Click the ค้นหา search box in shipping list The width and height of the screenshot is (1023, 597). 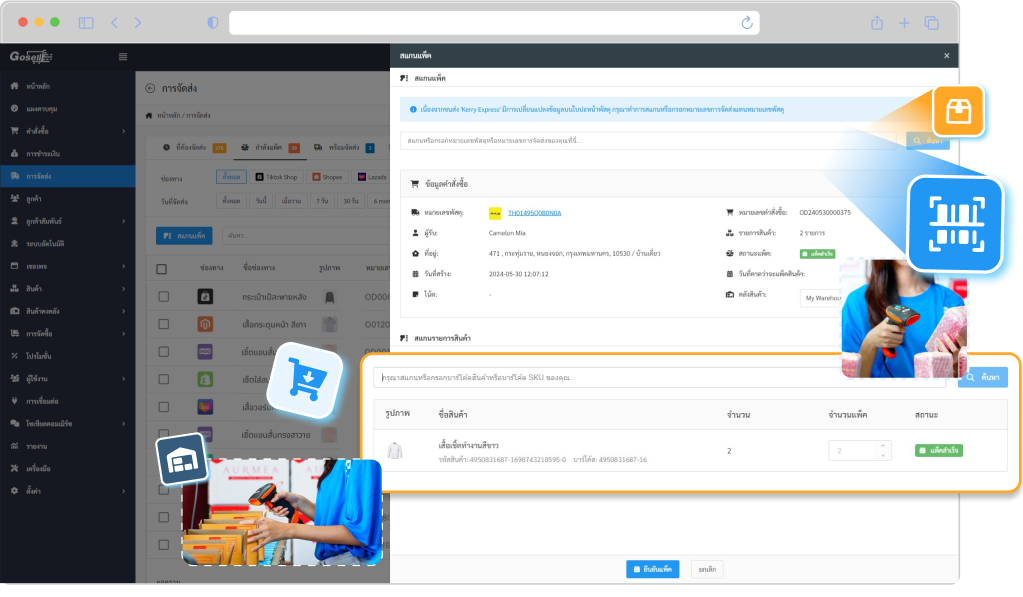305,236
